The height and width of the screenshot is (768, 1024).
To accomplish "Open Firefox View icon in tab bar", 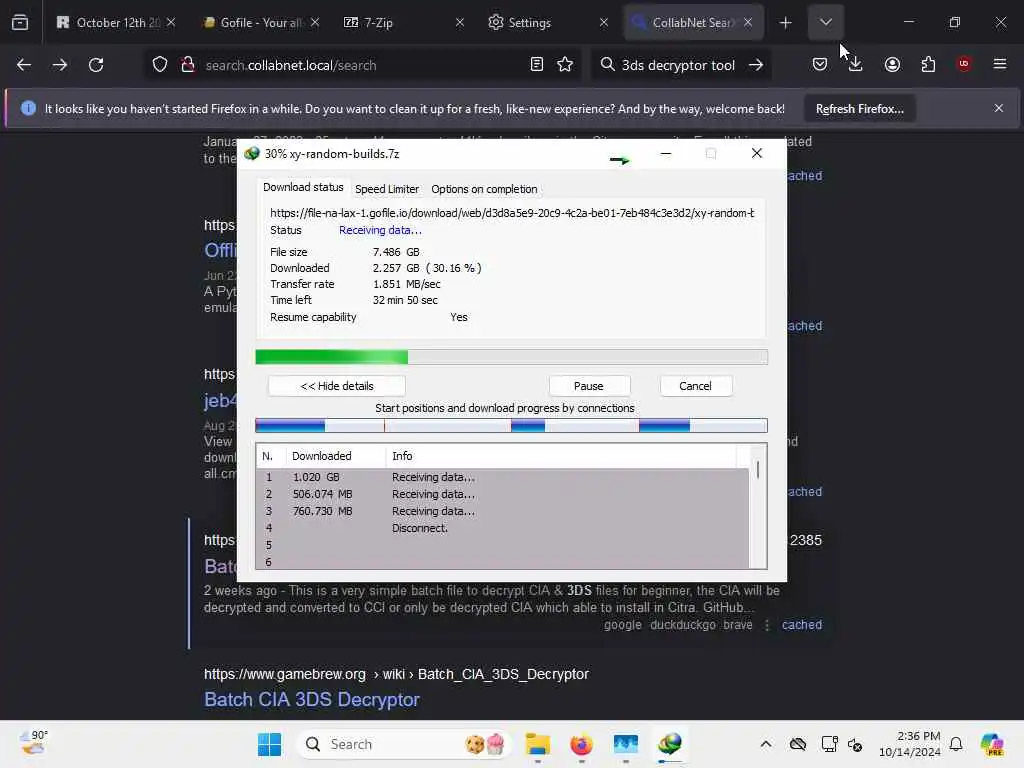I will (x=20, y=22).
